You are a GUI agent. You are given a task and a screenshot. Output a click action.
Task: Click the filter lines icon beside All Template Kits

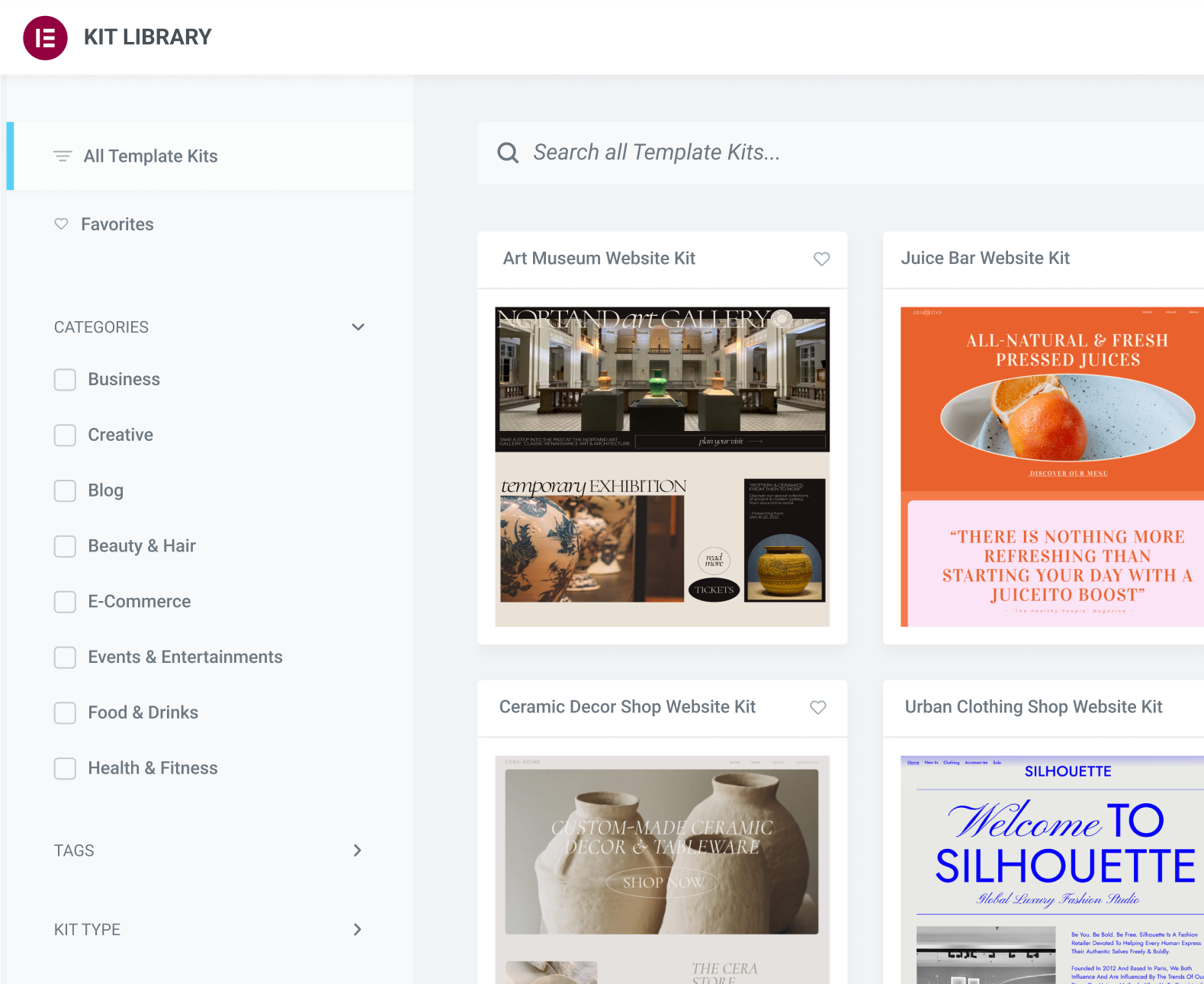[63, 156]
